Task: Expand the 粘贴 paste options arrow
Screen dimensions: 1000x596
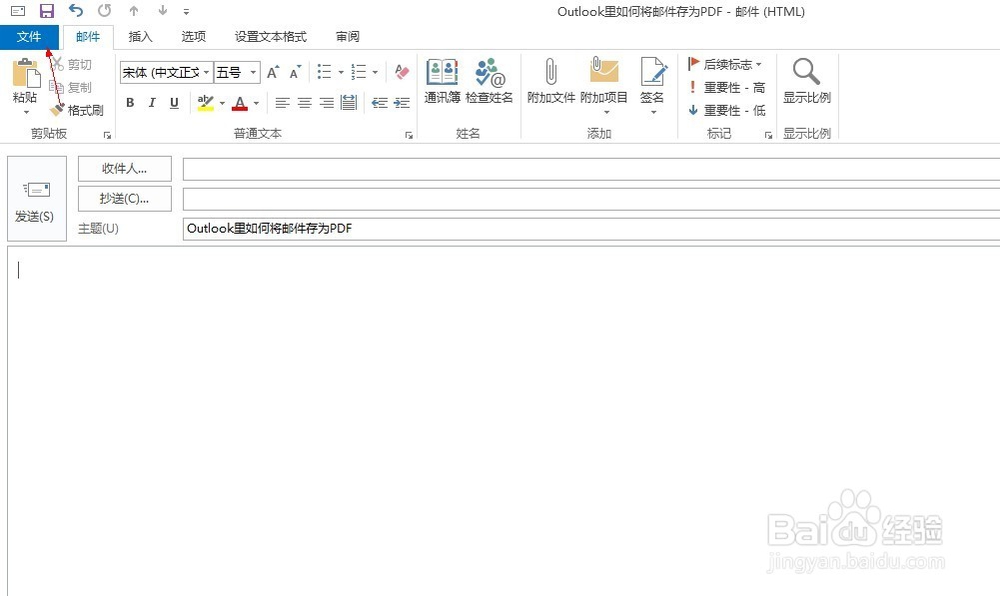Action: [x=26, y=113]
